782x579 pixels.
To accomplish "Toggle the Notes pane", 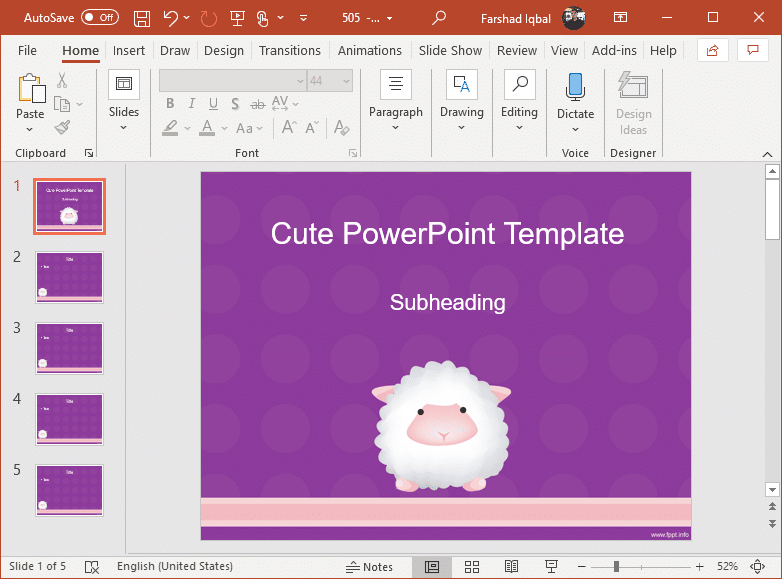I will pyautogui.click(x=369, y=567).
